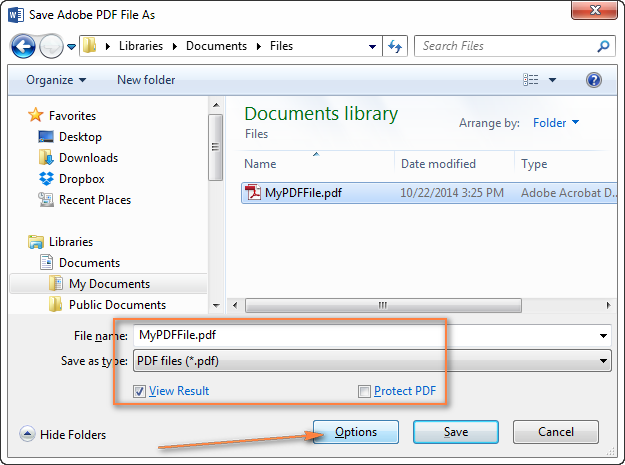The image size is (625, 465).
Task: Click the magnifier search icon
Action: tap(603, 46)
